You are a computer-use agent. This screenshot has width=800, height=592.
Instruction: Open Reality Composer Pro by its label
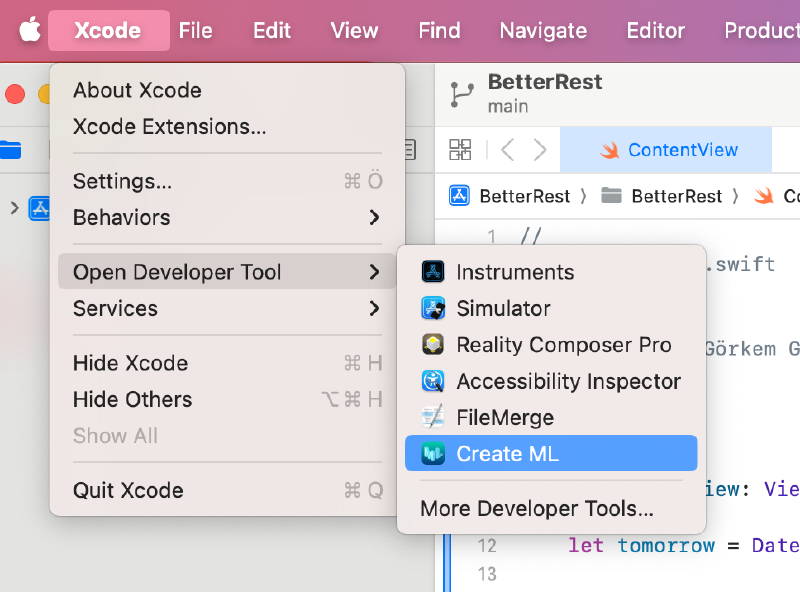[x=564, y=345]
